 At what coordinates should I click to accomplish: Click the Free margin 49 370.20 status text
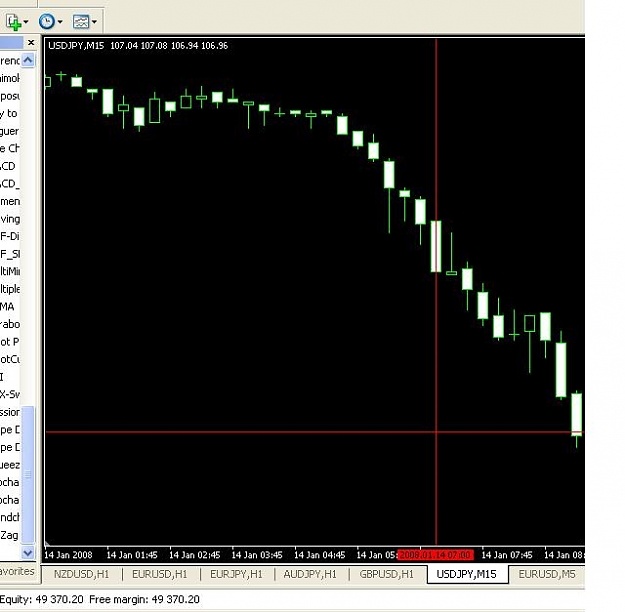[x=144, y=599]
